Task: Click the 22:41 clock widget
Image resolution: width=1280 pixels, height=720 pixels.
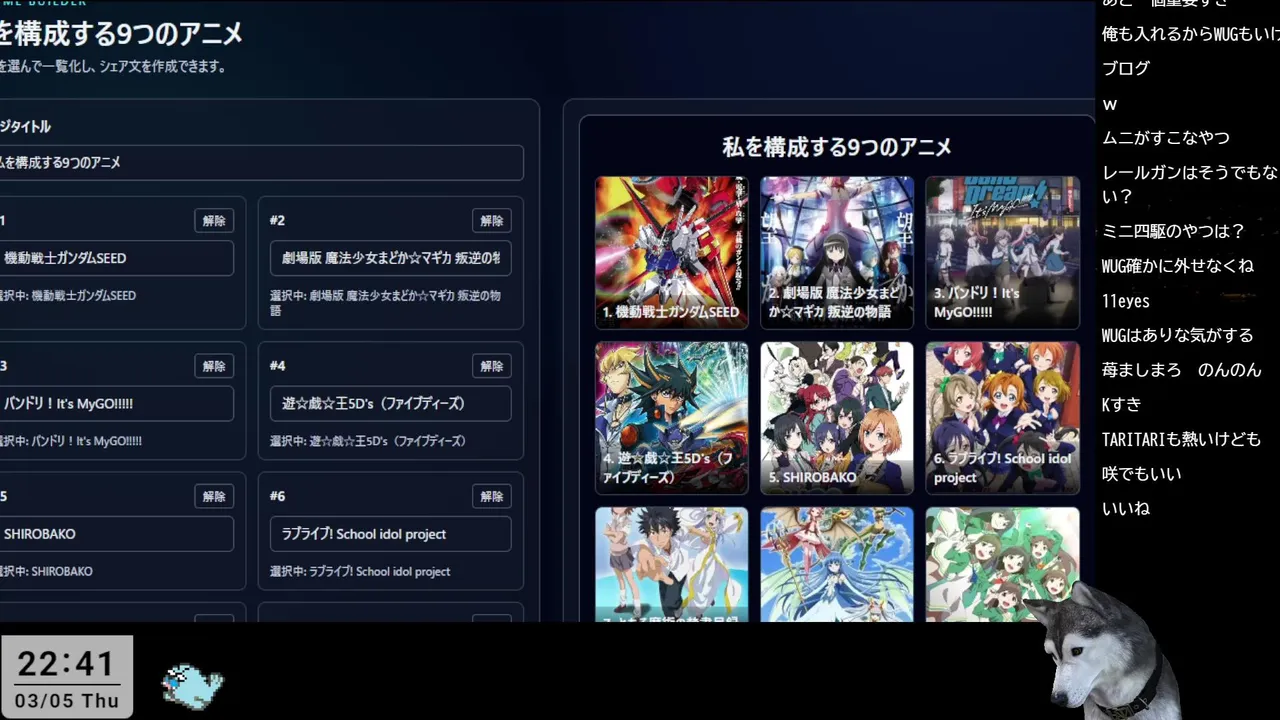Action: [x=67, y=676]
